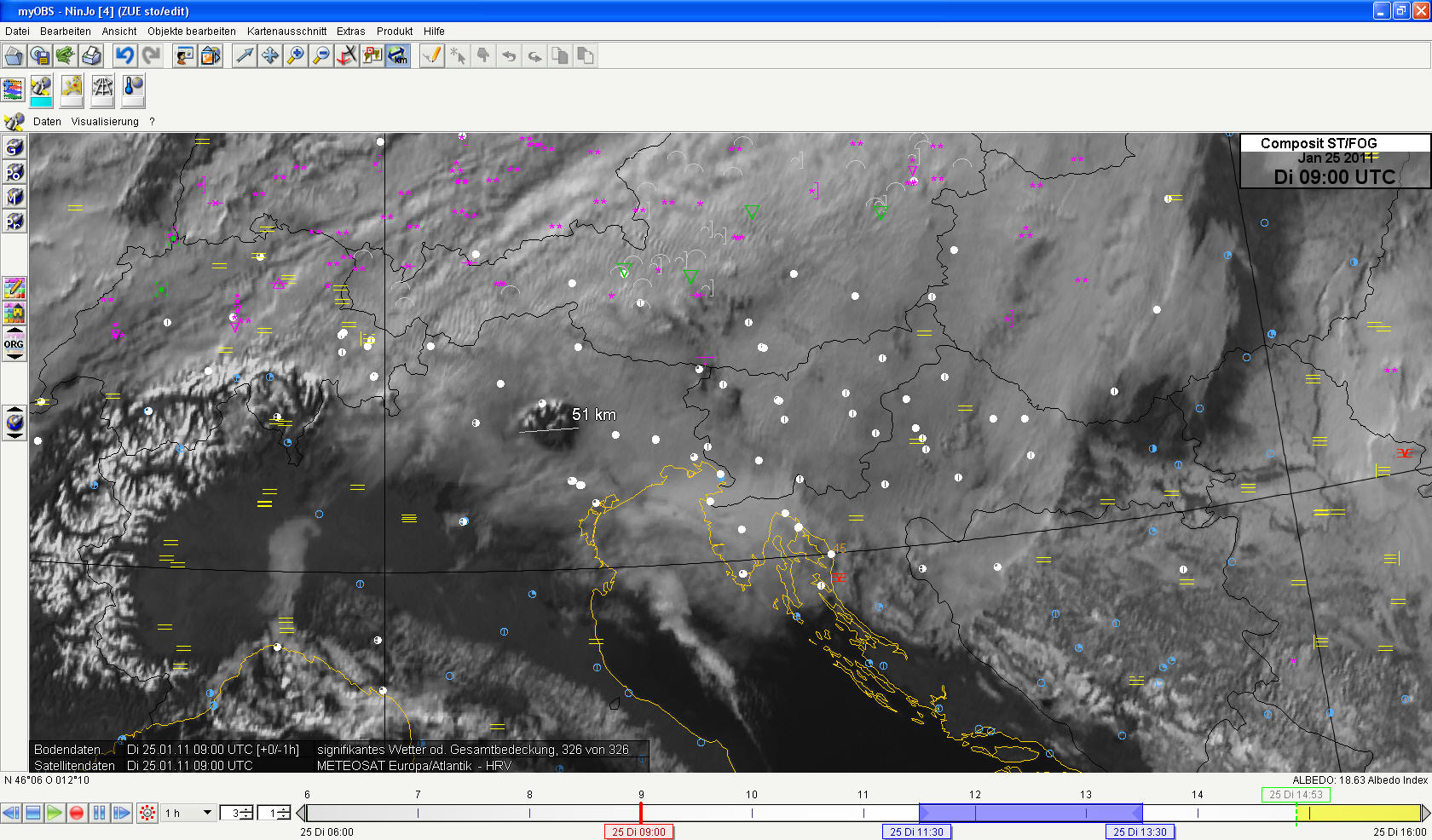Open the Daten layer menu

tap(47, 122)
